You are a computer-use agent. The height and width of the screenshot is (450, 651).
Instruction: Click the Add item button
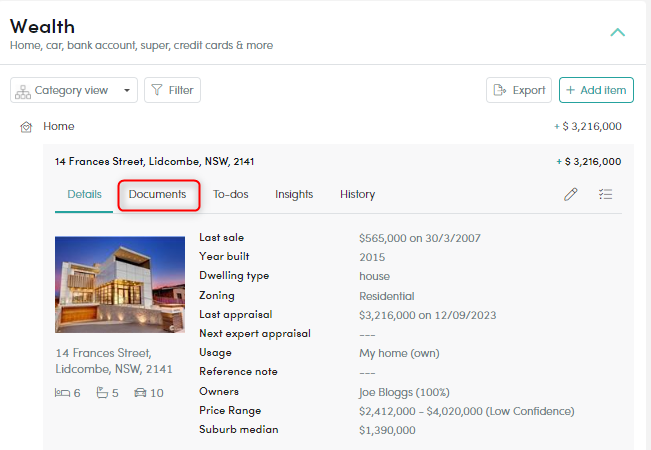(x=596, y=90)
